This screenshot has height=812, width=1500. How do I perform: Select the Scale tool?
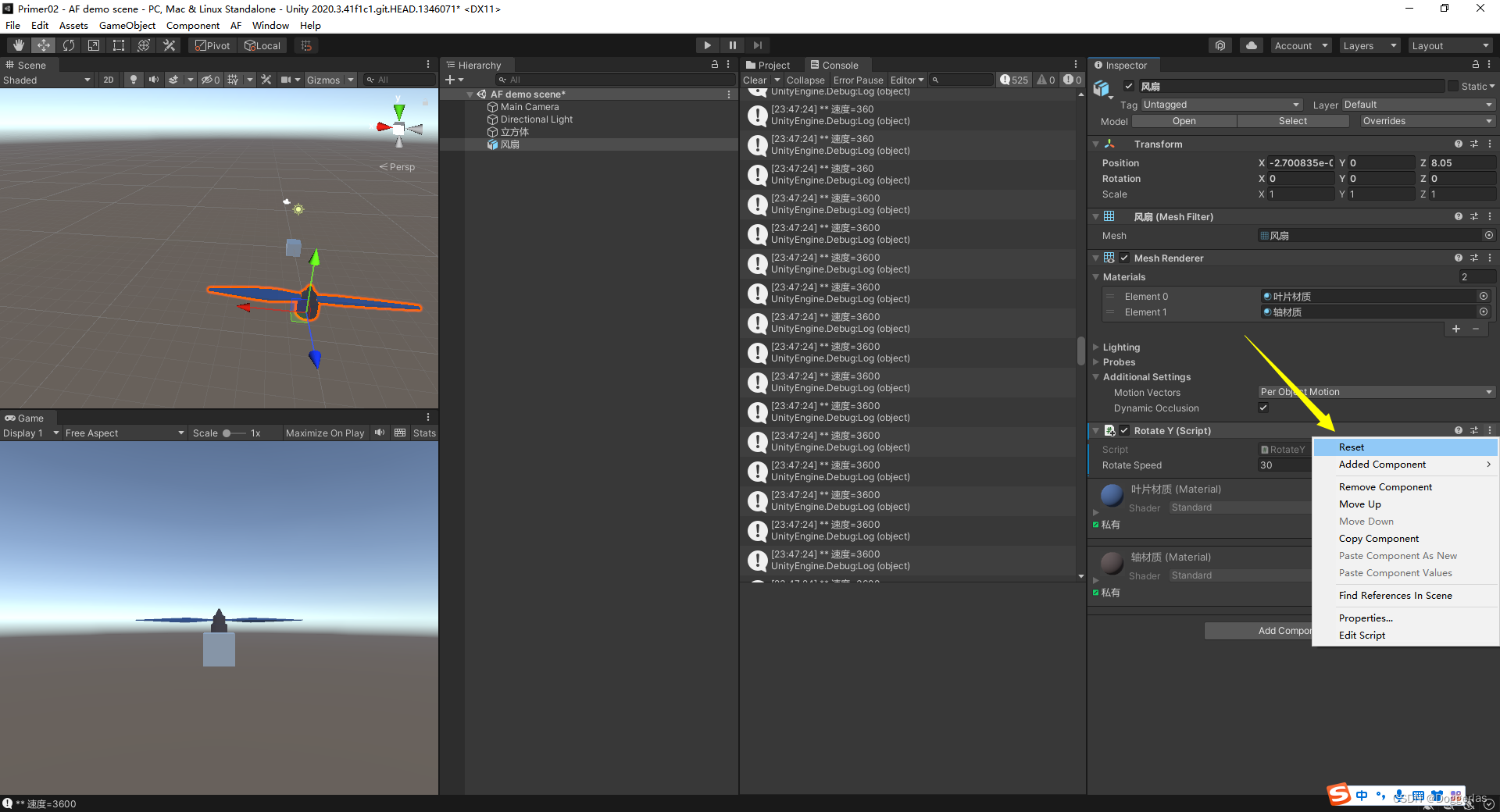(94, 45)
